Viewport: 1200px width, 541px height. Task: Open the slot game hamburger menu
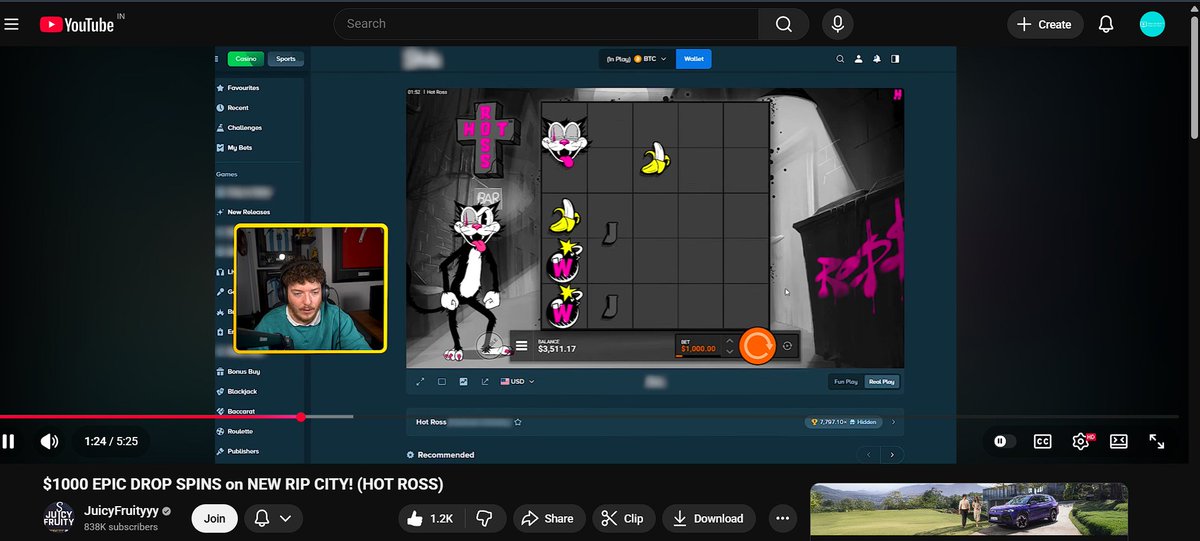(521, 347)
